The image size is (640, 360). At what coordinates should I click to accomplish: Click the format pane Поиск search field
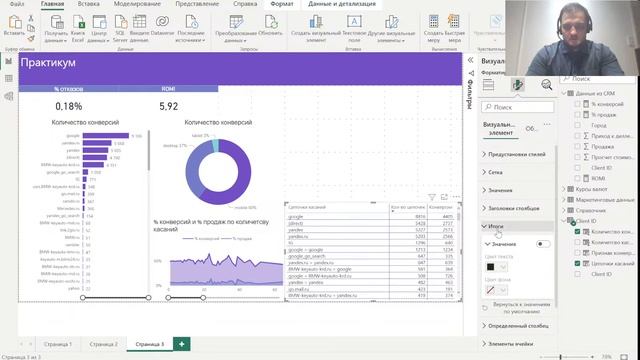518,107
